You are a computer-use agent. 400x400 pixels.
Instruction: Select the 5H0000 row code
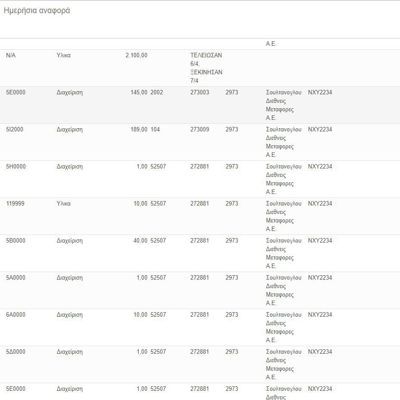[16, 166]
